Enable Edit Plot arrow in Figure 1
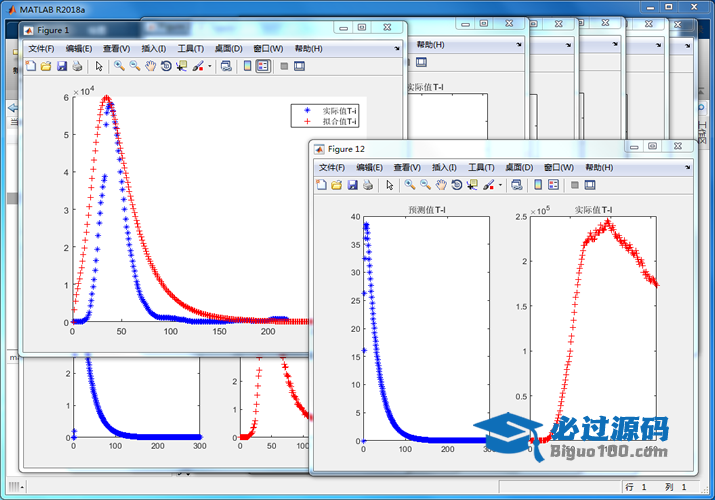This screenshot has height=500, width=715. 99,66
